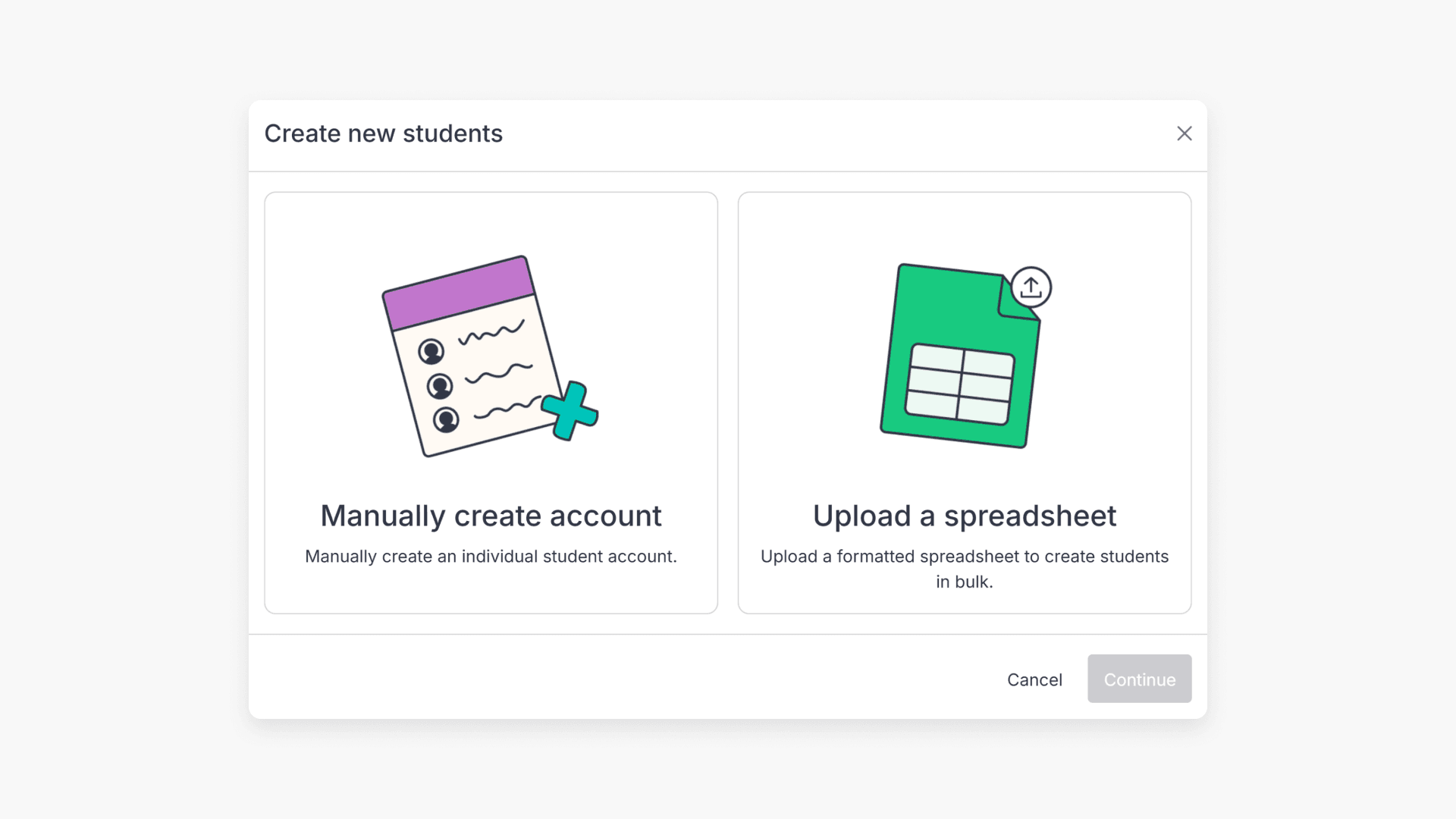
Task: Click "Manually create an individual student account" description
Action: coord(491,557)
